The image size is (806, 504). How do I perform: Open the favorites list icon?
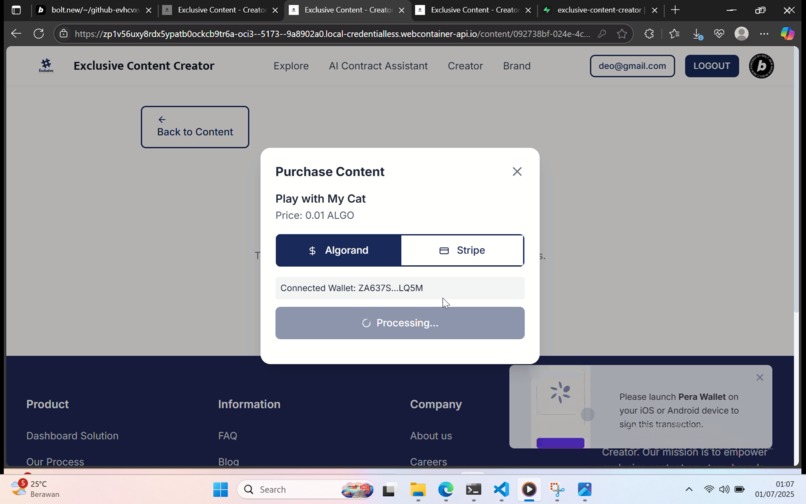click(x=674, y=34)
